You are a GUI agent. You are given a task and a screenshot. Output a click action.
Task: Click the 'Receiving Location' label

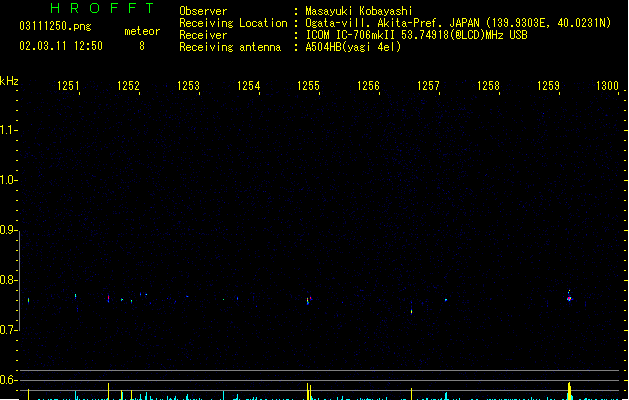coord(233,23)
